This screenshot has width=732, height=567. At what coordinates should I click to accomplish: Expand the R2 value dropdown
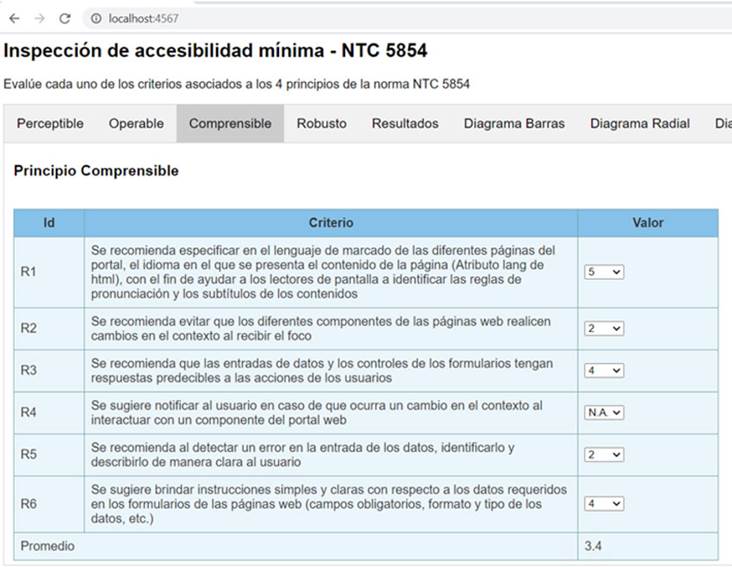tap(604, 329)
